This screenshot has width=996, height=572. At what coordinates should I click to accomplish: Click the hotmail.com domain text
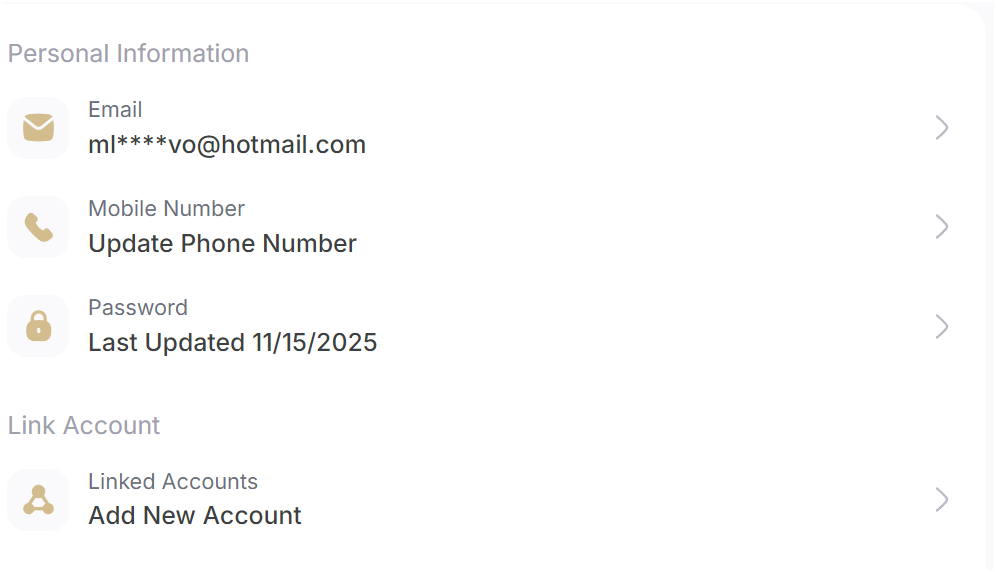pyautogui.click(x=293, y=145)
